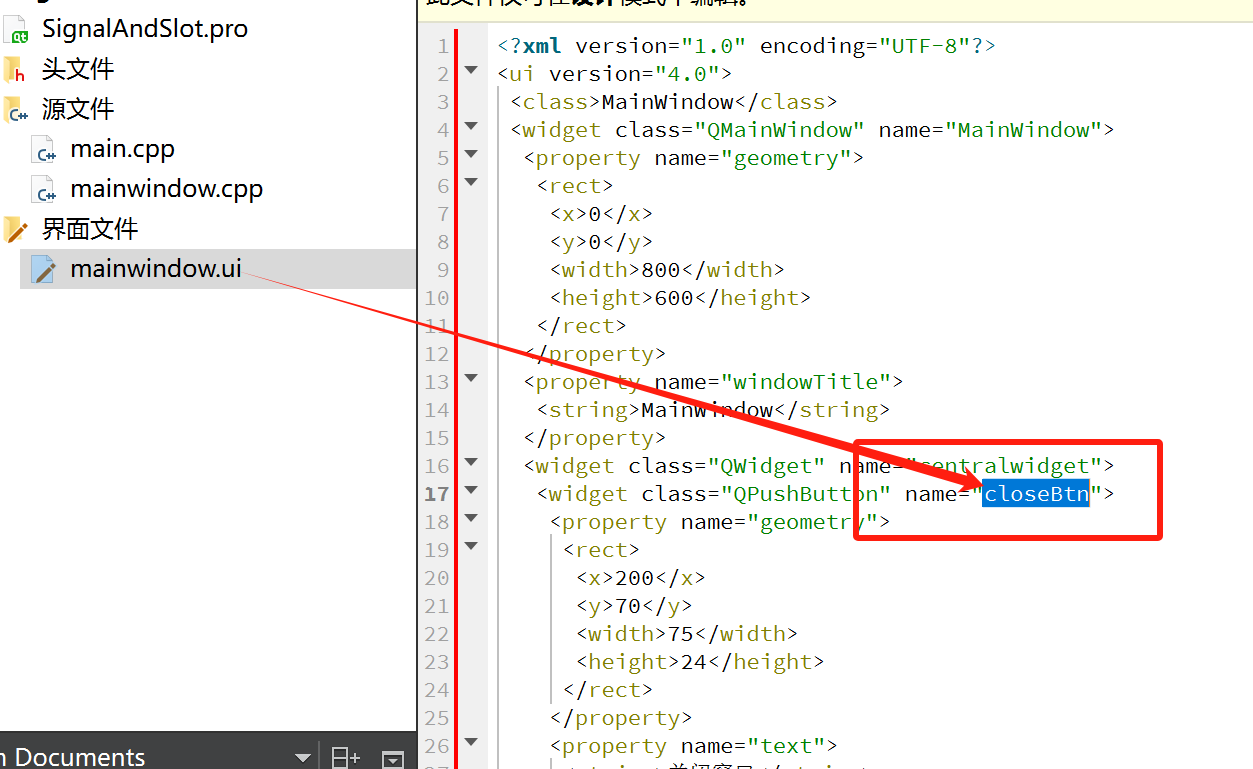1253x769 pixels.
Task: Click the <height>24</height> line
Action: (700, 661)
